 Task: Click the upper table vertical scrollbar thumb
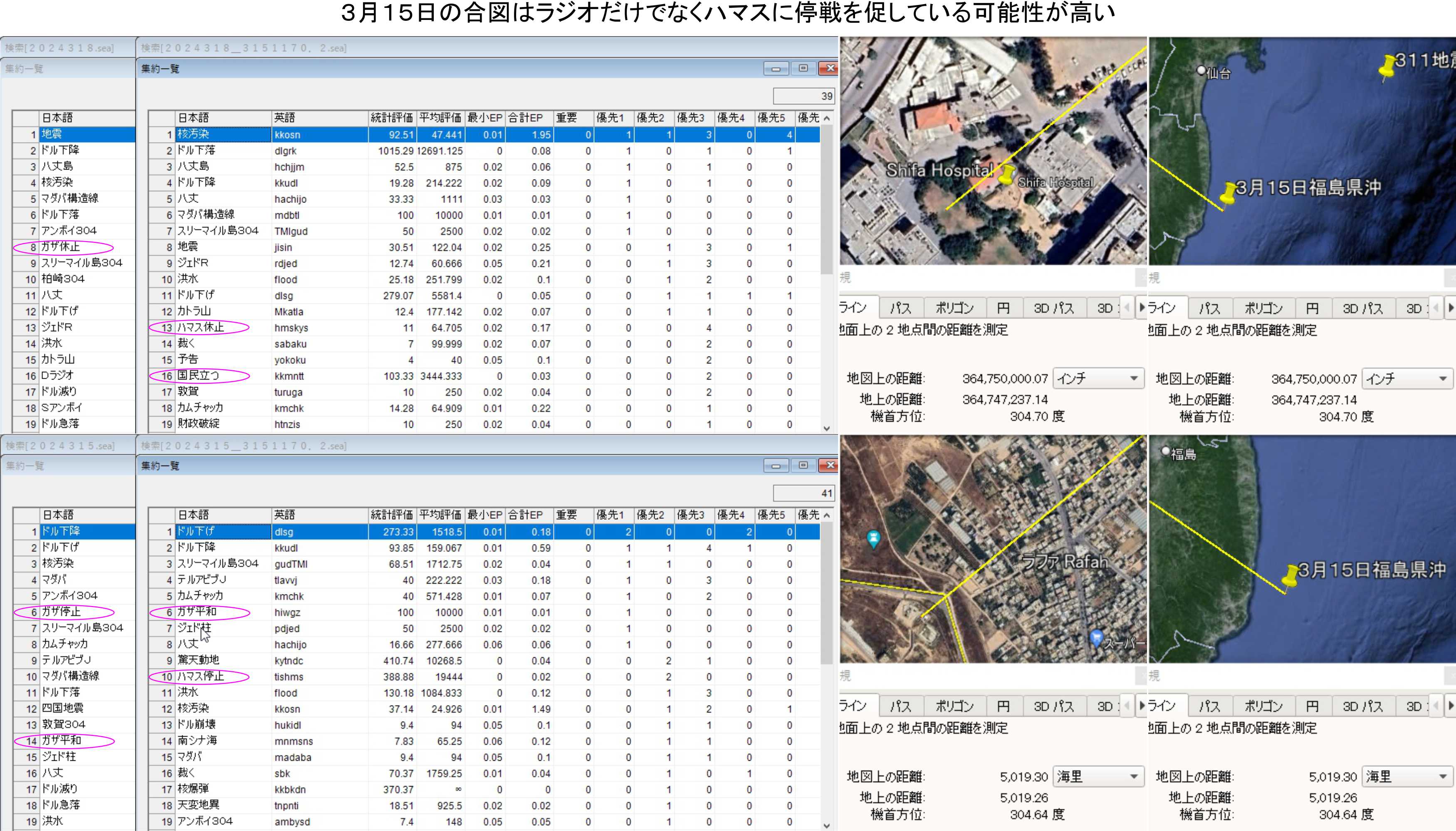pyautogui.click(x=827, y=200)
